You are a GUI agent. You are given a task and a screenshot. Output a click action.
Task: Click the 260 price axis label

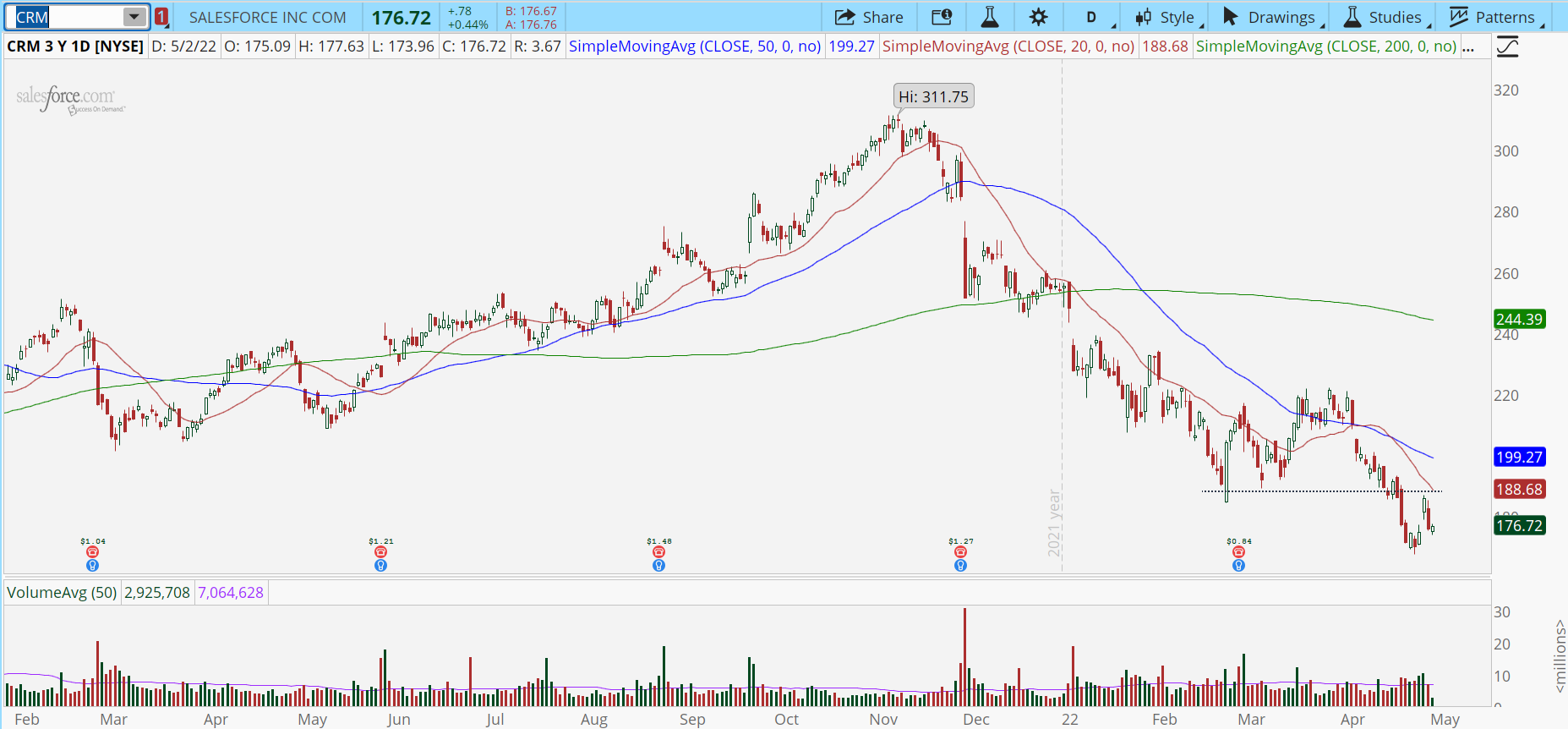click(x=1506, y=274)
